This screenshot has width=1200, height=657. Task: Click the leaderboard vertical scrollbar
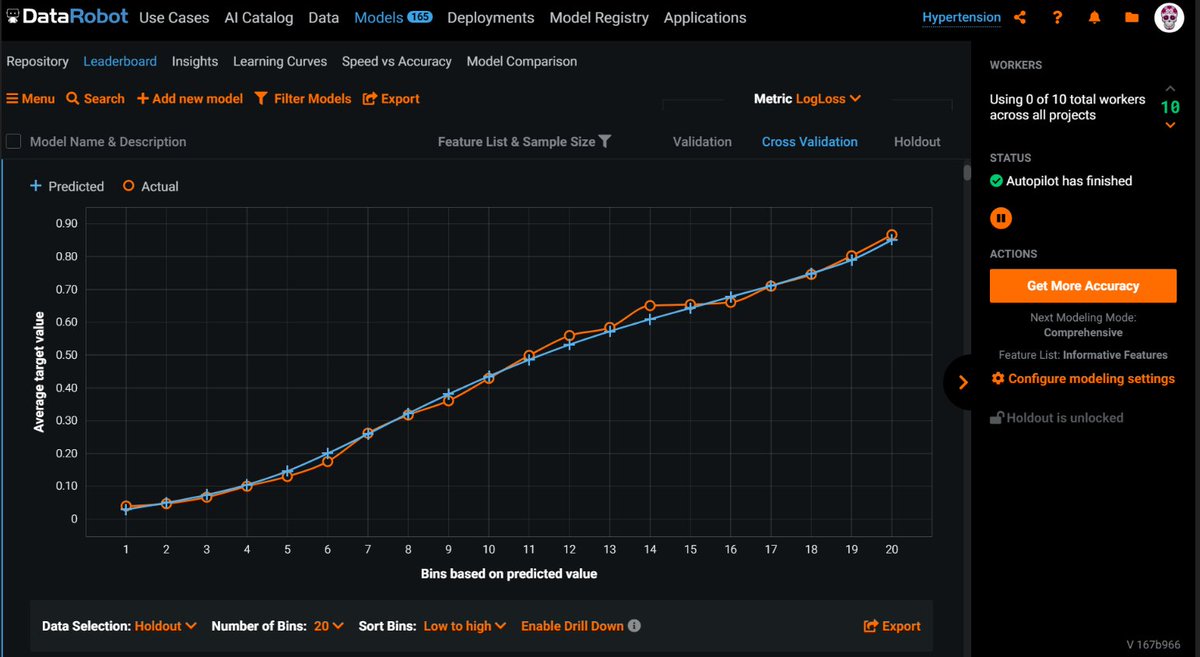(966, 172)
